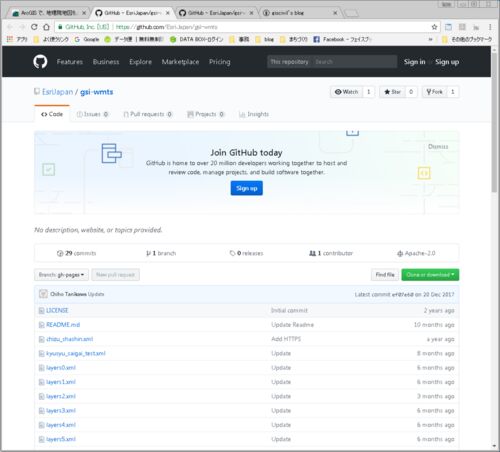Expand the bookmarks bar overflow chevron

tap(430, 39)
